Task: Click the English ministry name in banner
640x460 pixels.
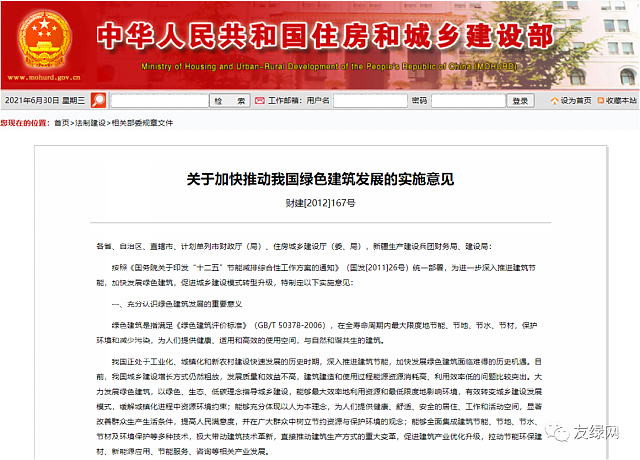Action: point(329,66)
